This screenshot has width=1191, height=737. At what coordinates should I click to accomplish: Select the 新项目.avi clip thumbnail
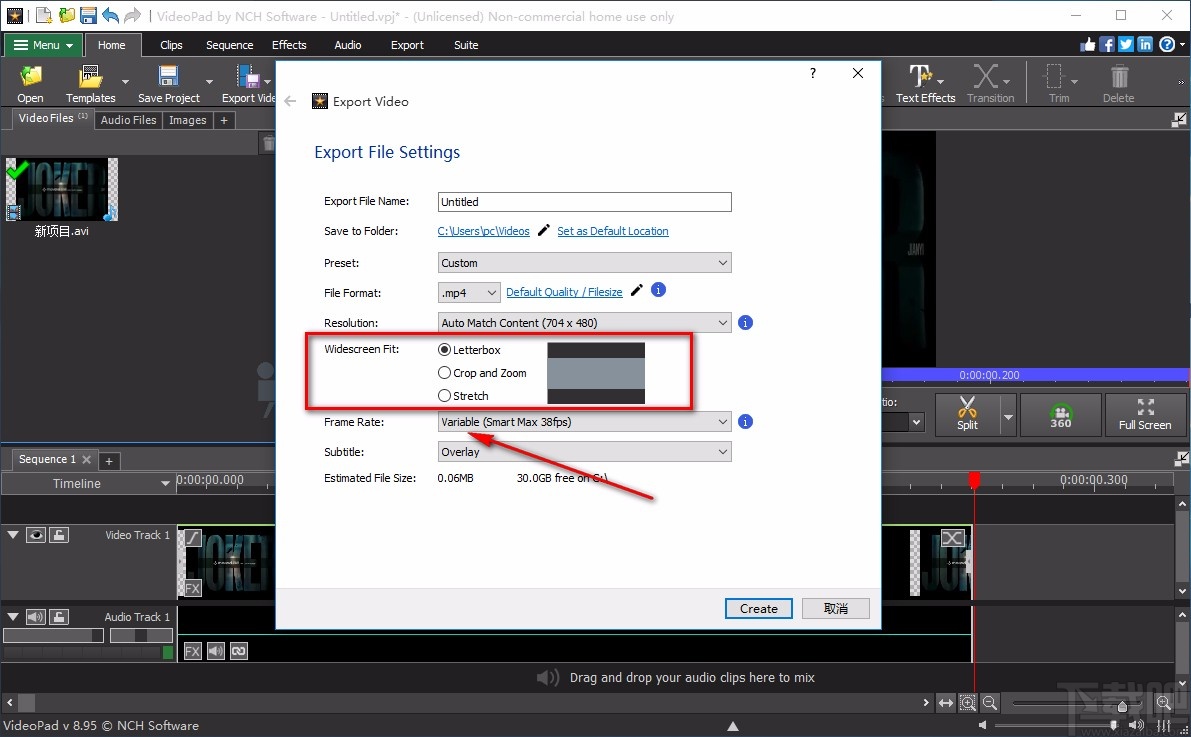pos(62,189)
